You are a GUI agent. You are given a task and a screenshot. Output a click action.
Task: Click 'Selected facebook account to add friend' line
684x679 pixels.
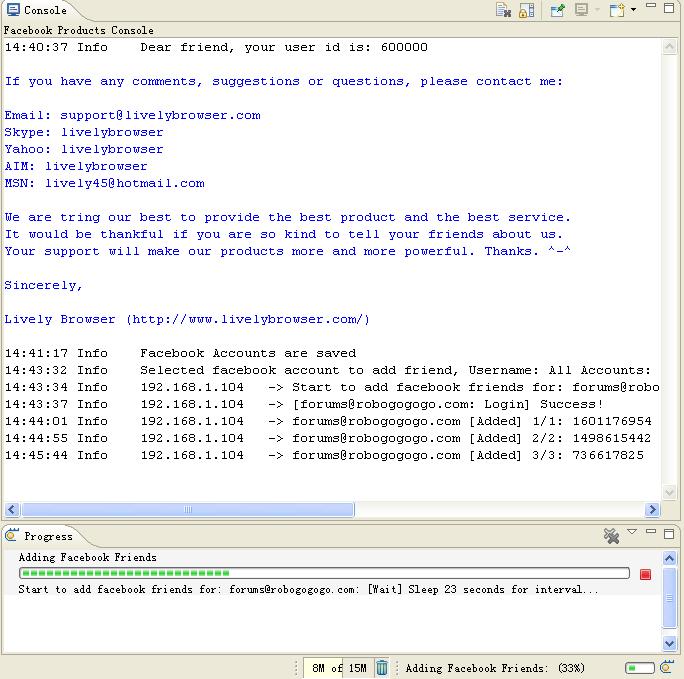[x=328, y=370]
